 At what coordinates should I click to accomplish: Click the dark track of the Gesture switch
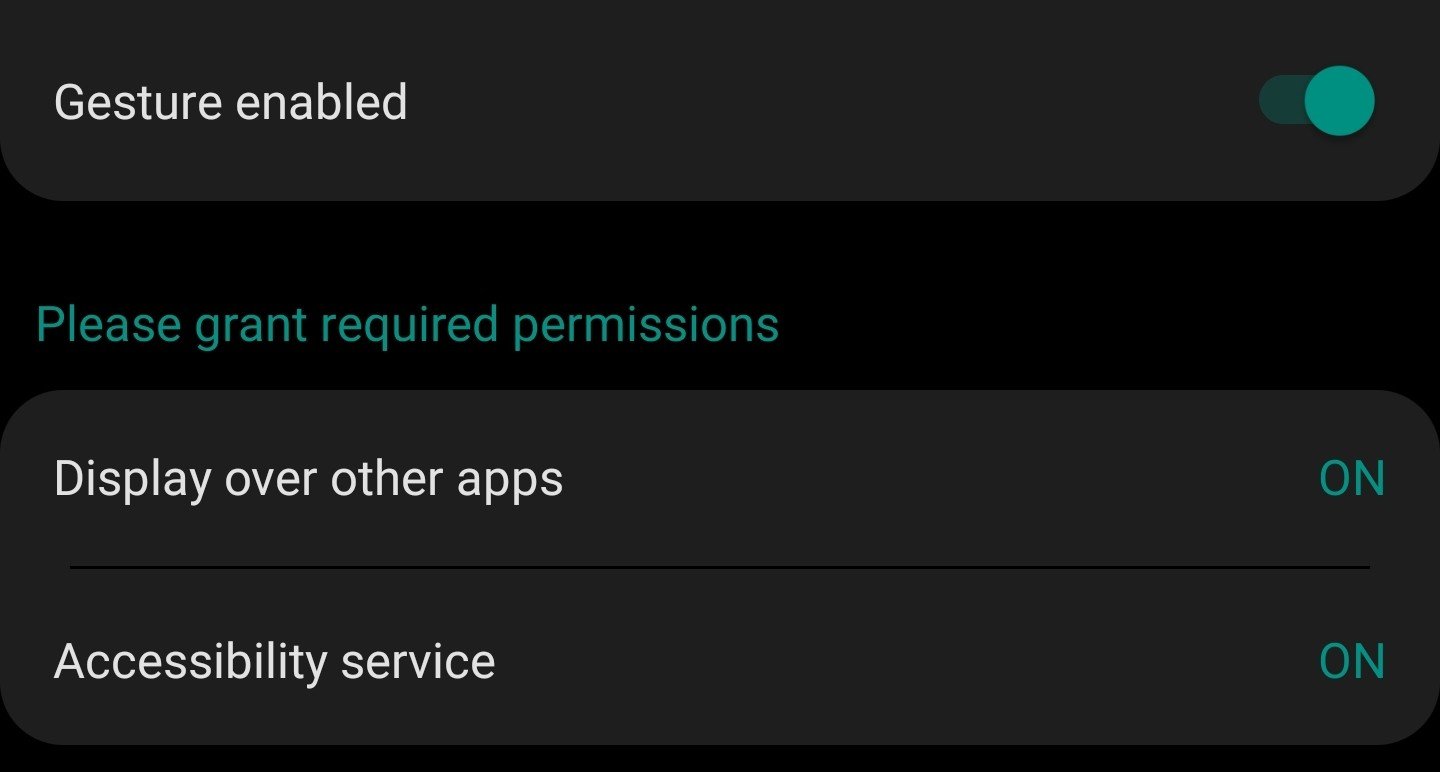1280,101
